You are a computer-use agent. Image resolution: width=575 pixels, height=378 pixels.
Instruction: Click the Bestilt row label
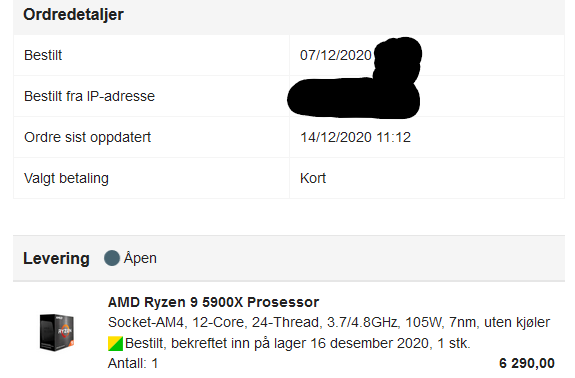(x=43, y=55)
